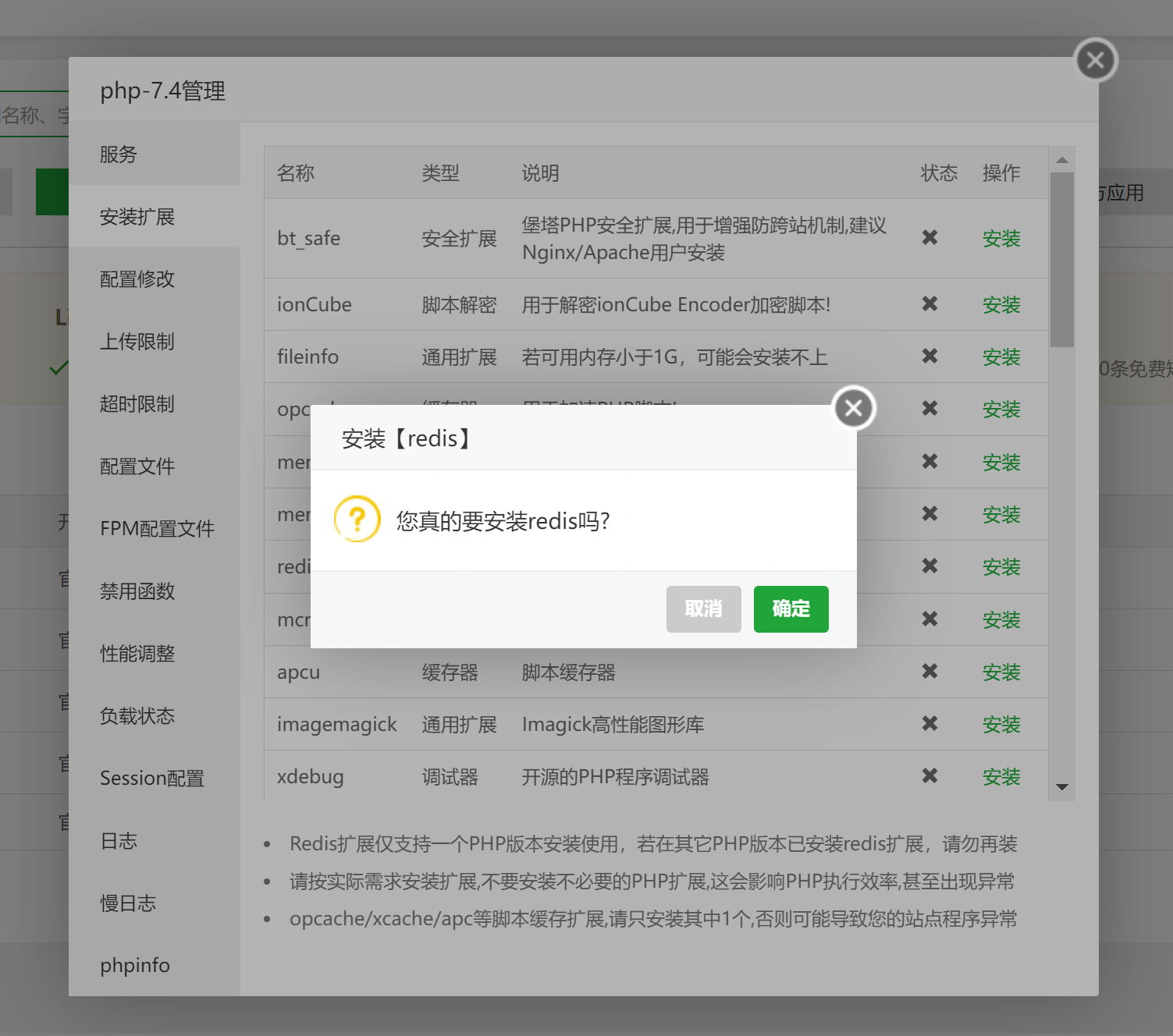View the phpinfo sidebar tab
The image size is (1173, 1036).
tap(135, 965)
